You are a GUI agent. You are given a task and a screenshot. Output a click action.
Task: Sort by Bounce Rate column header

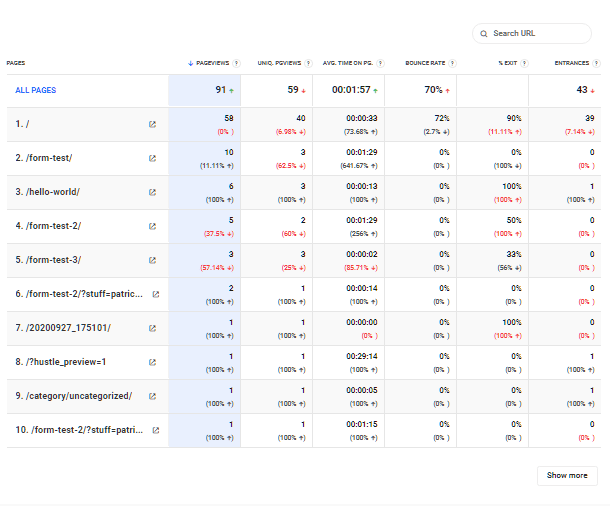point(424,63)
